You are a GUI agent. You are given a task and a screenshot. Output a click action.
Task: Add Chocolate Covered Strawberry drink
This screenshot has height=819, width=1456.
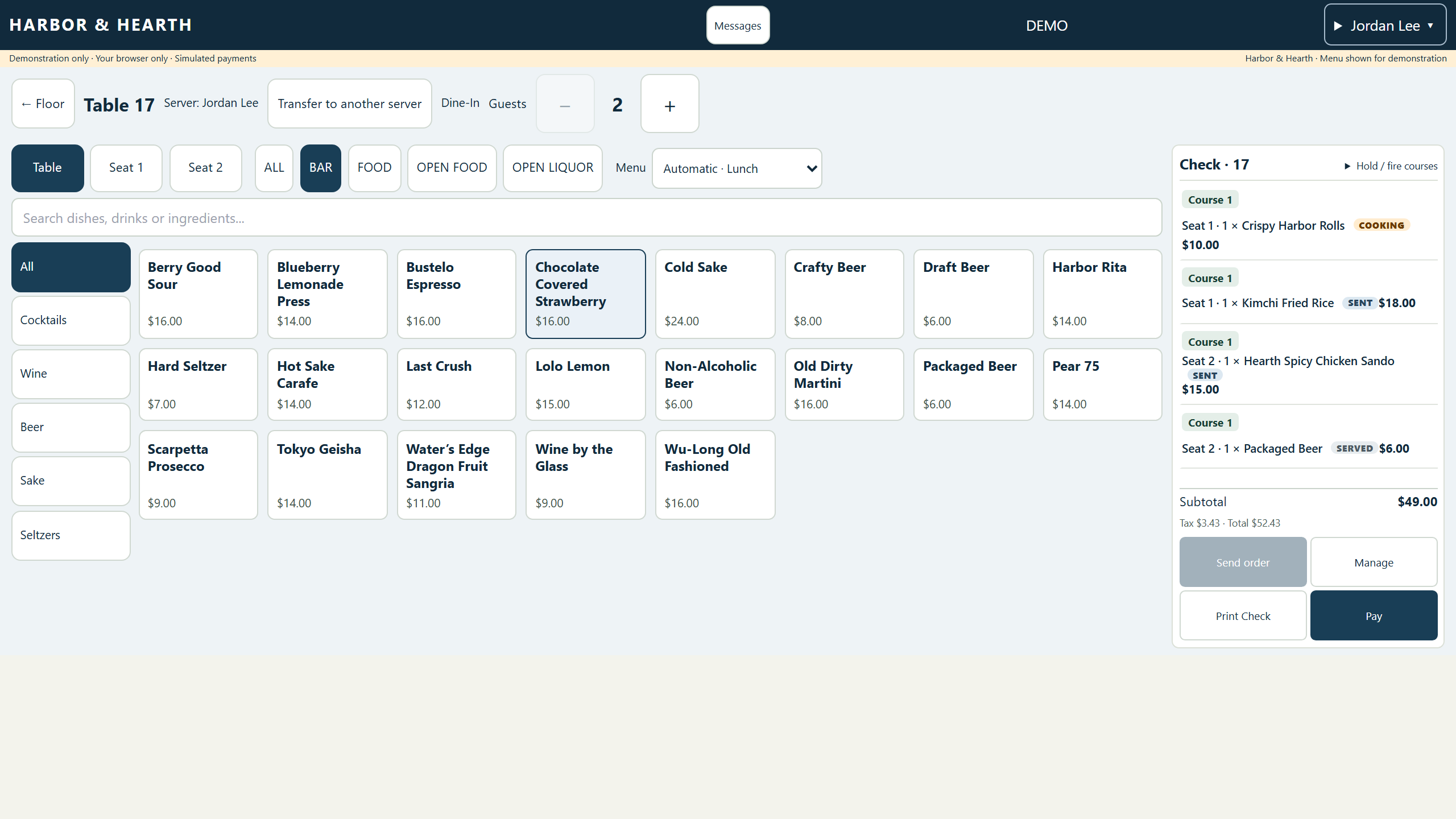(586, 294)
